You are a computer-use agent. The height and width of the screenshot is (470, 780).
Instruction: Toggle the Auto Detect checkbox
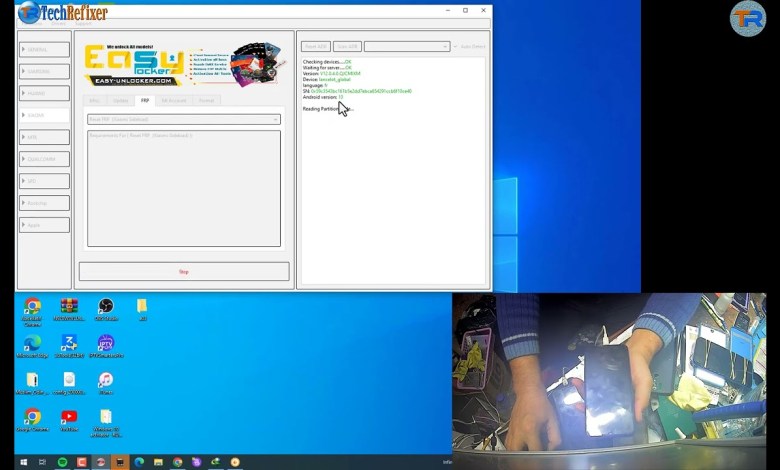(455, 46)
